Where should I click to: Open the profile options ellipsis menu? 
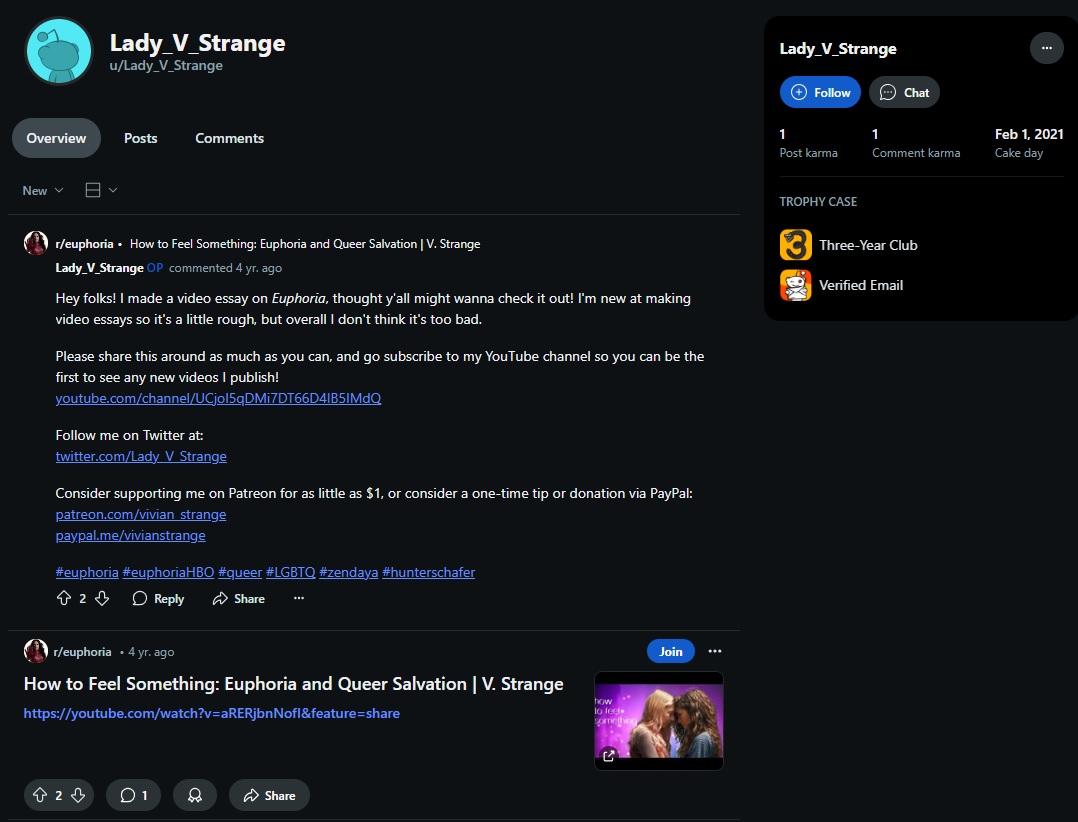[x=1046, y=48]
